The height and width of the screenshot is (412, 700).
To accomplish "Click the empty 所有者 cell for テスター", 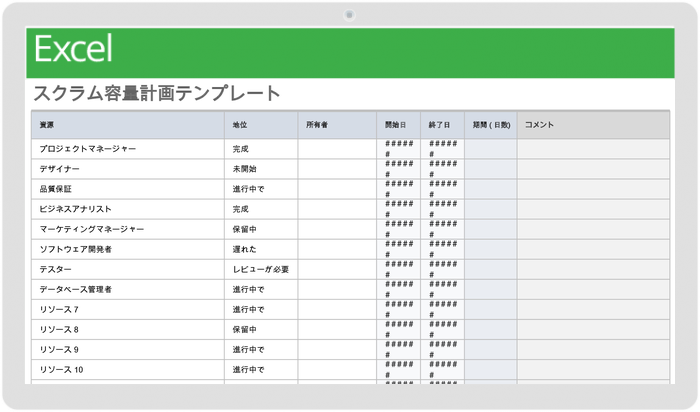I will (338, 269).
